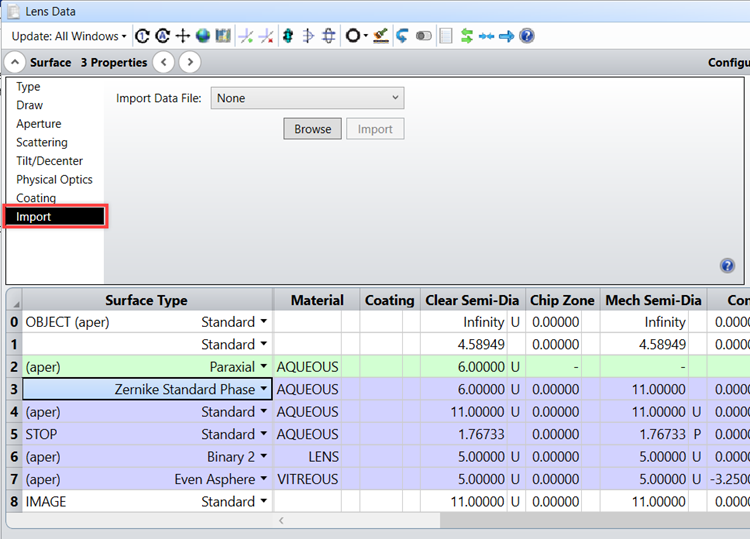
Task: Click the teal tilt/decenter elements icon
Action: [x=288, y=36]
